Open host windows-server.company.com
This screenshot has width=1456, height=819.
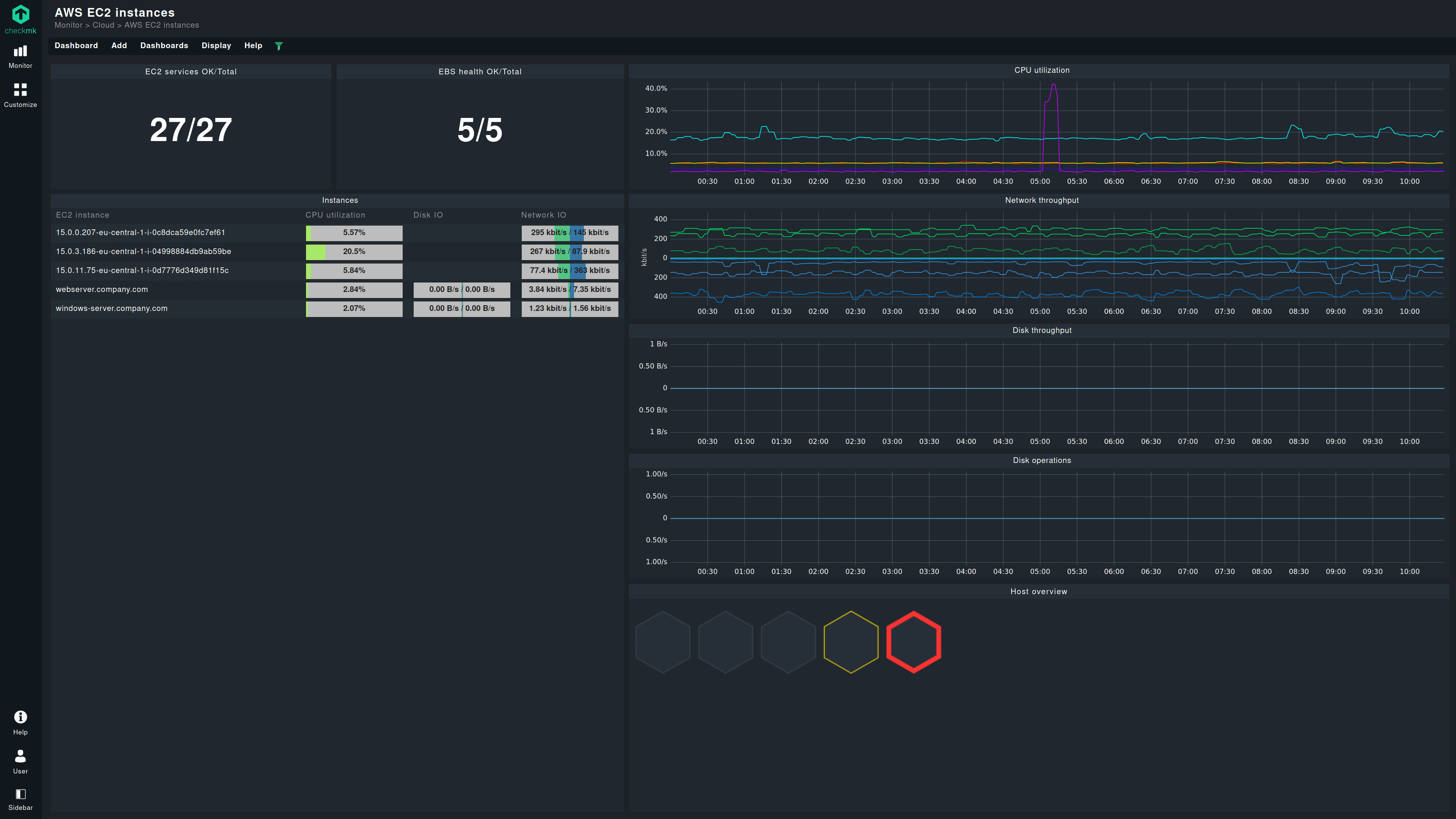(x=111, y=308)
